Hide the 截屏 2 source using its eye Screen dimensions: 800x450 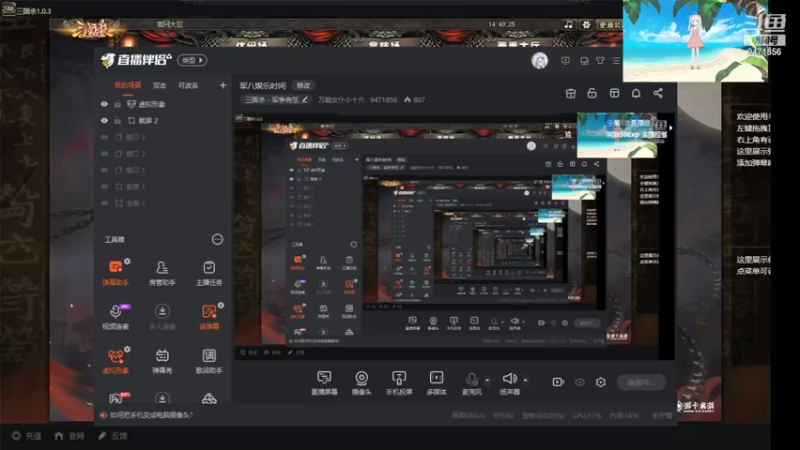(x=104, y=120)
